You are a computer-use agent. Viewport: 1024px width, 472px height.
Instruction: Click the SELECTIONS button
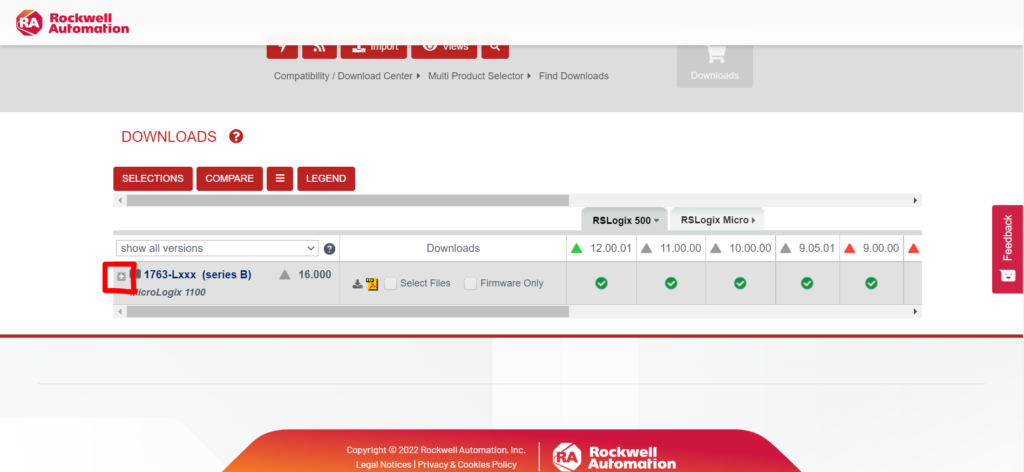pos(153,179)
